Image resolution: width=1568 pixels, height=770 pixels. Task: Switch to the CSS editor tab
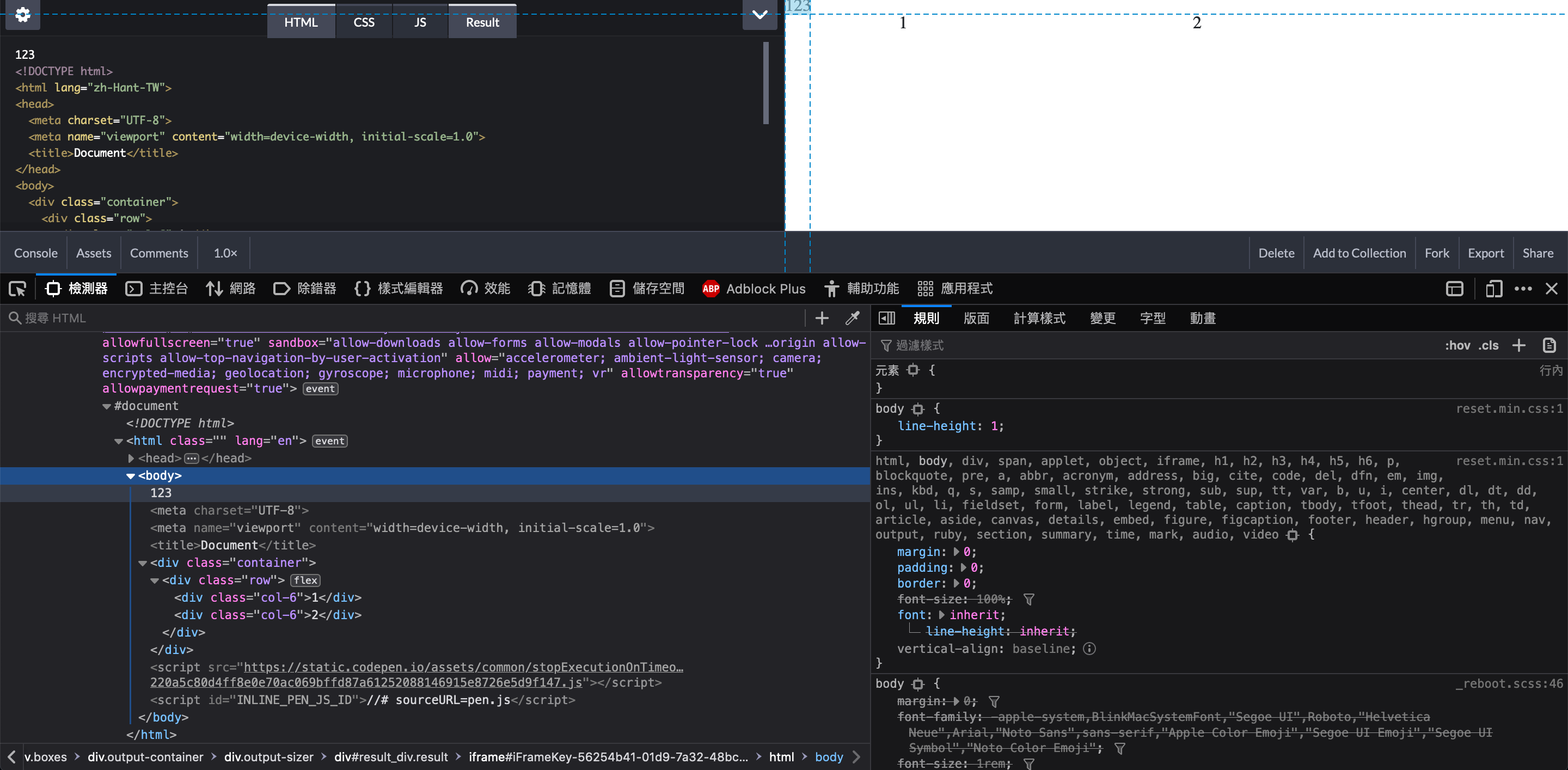pyautogui.click(x=364, y=22)
